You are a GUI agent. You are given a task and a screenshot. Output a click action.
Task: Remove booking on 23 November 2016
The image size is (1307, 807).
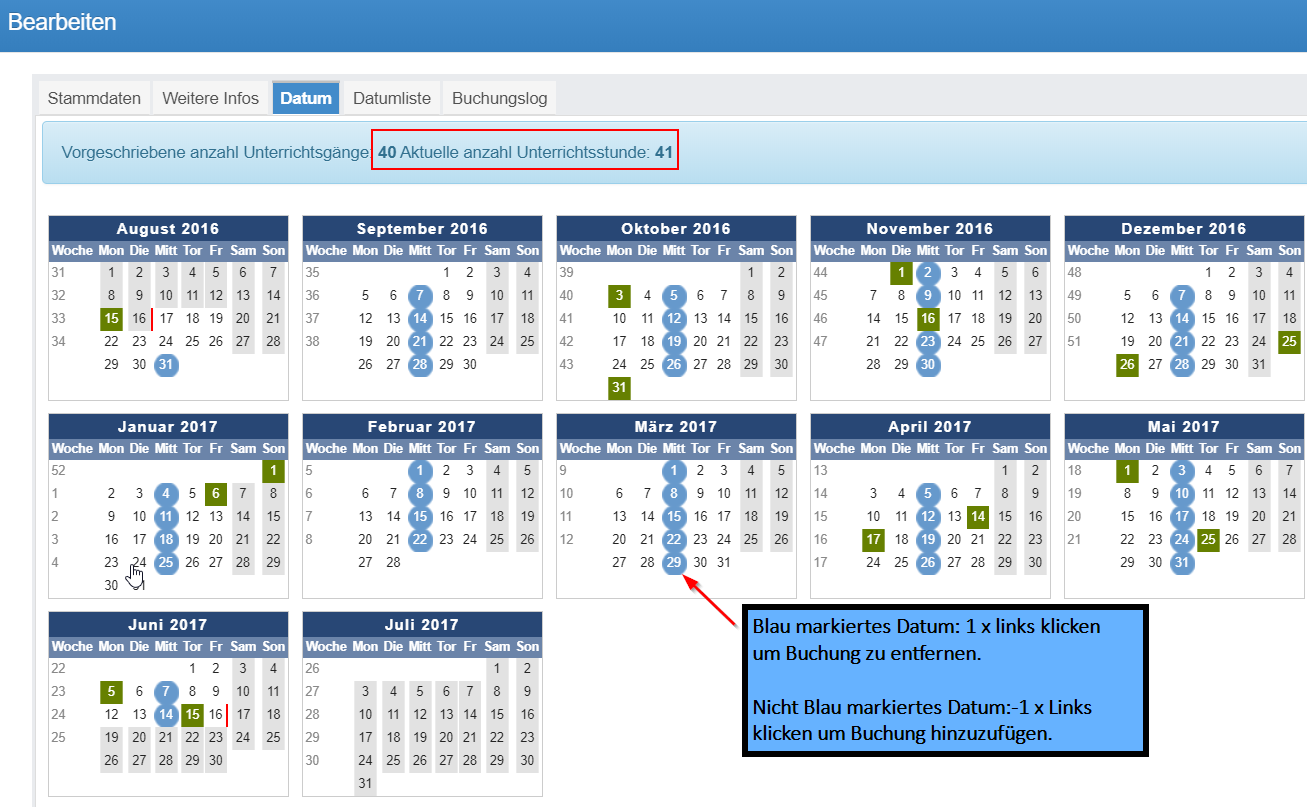click(x=928, y=342)
